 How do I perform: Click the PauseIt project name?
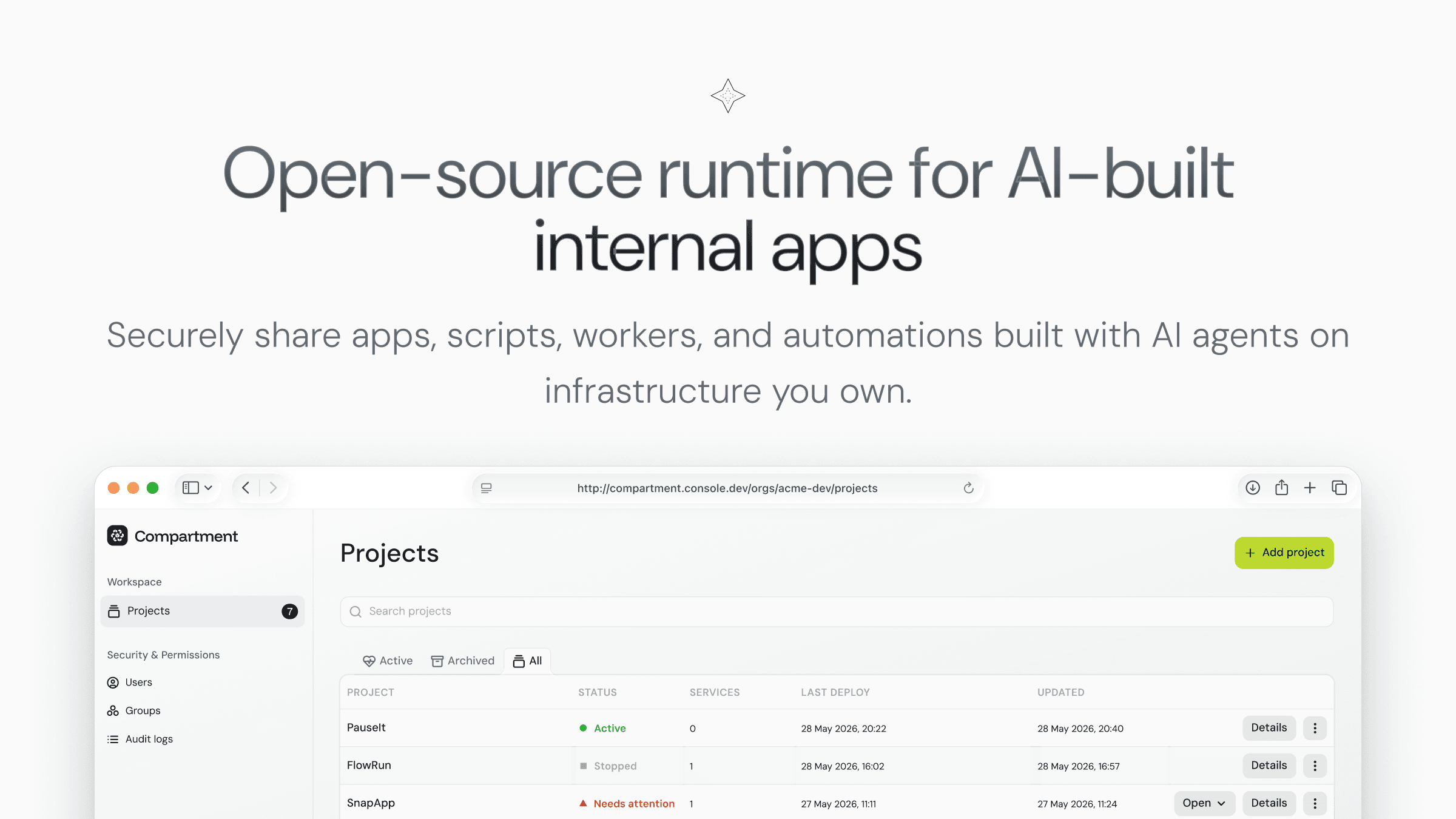tap(366, 727)
